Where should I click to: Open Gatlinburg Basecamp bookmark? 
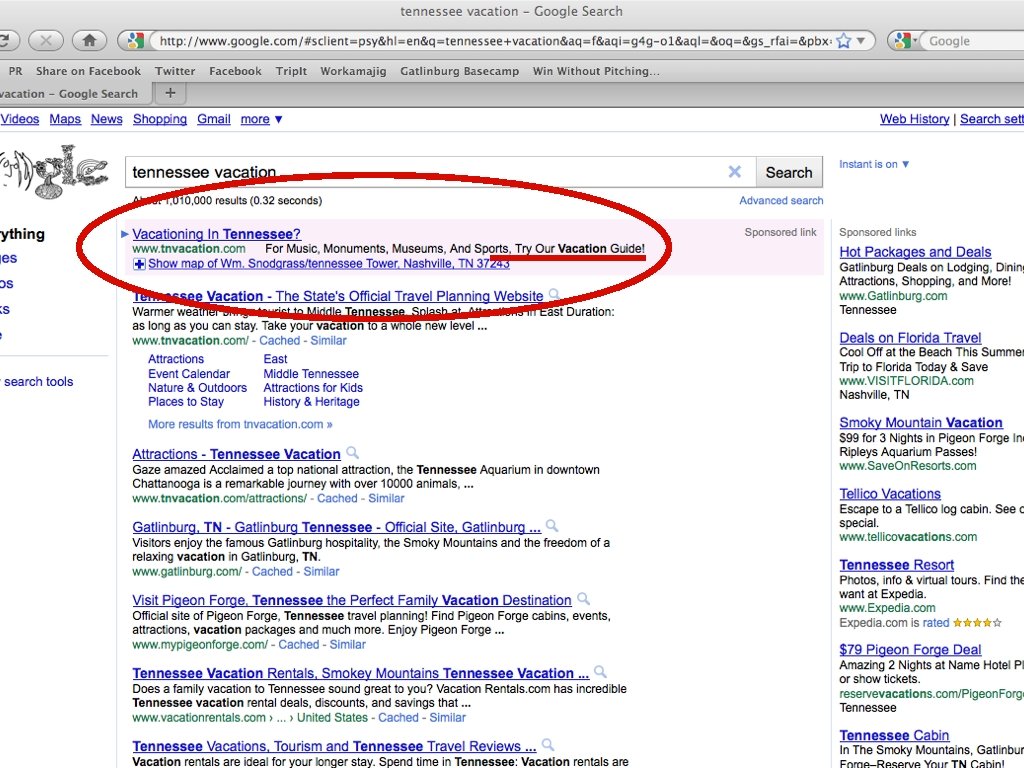(x=460, y=71)
